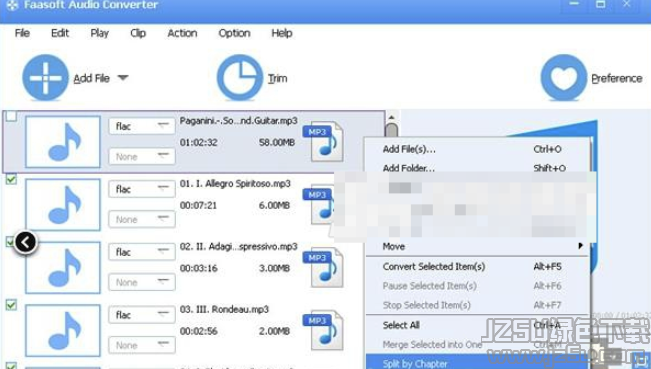Click the file size 58.00MB
Image resolution: width=651 pixels, height=369 pixels.
(277, 142)
